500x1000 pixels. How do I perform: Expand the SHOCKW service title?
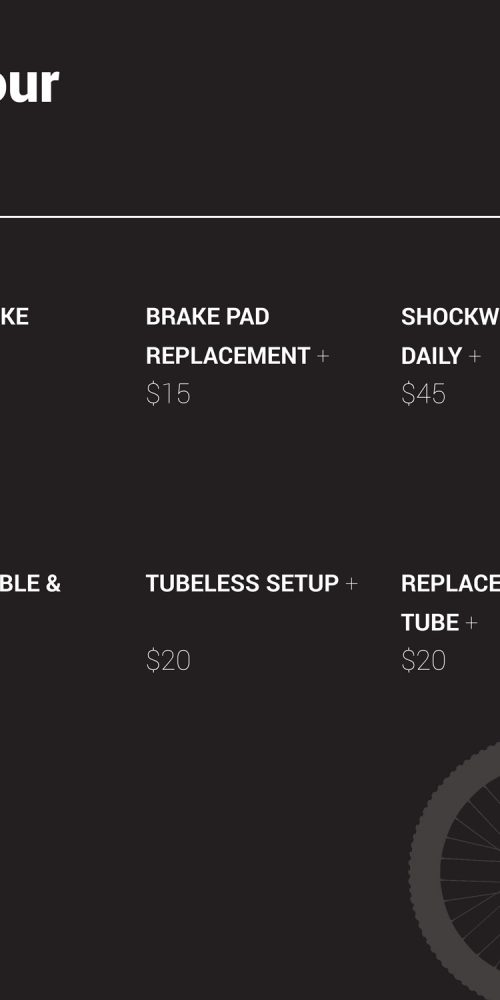coord(450,317)
